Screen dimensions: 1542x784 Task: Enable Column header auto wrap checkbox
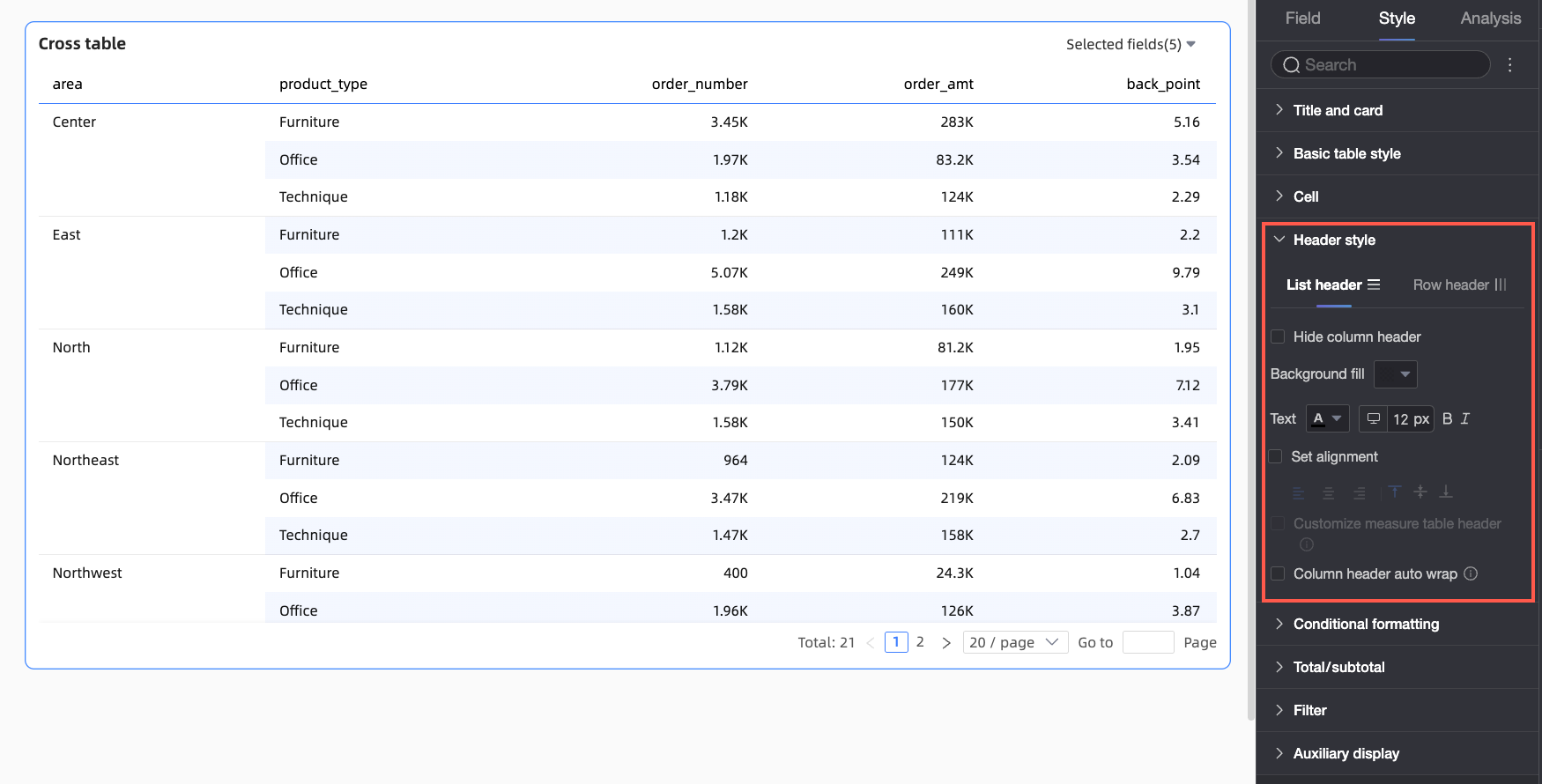click(1278, 573)
